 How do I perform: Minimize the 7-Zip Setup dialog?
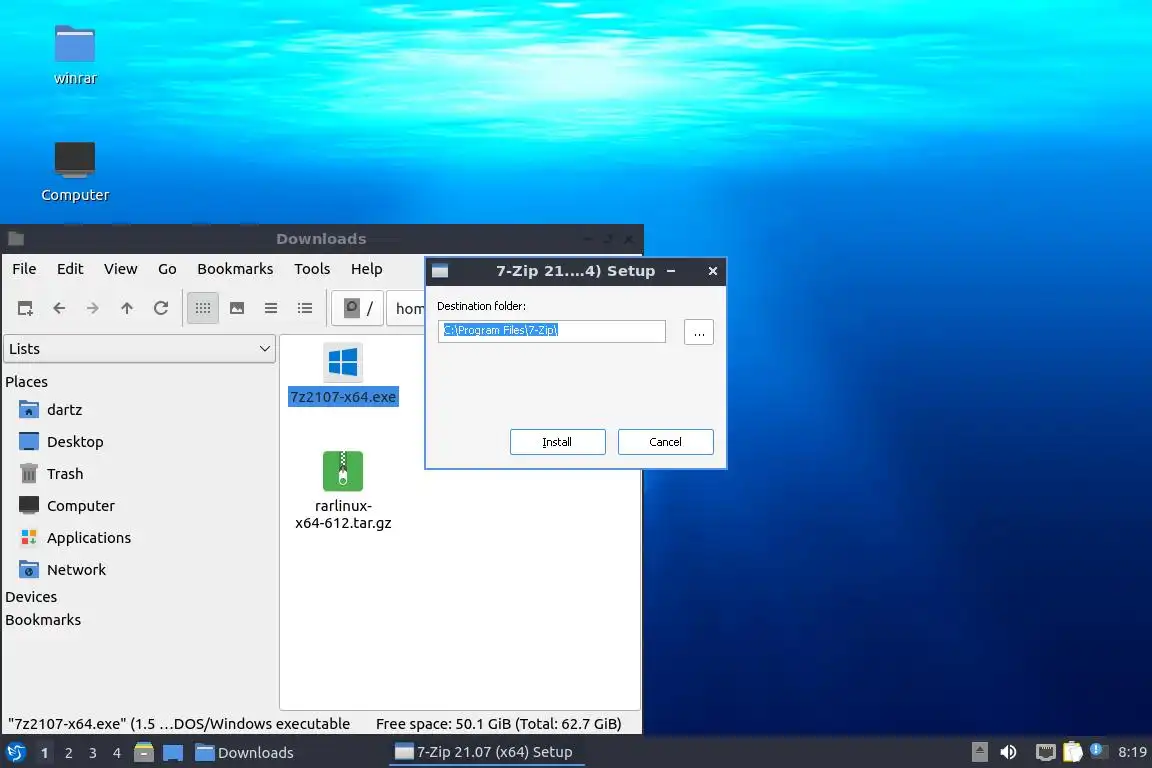tap(671, 270)
